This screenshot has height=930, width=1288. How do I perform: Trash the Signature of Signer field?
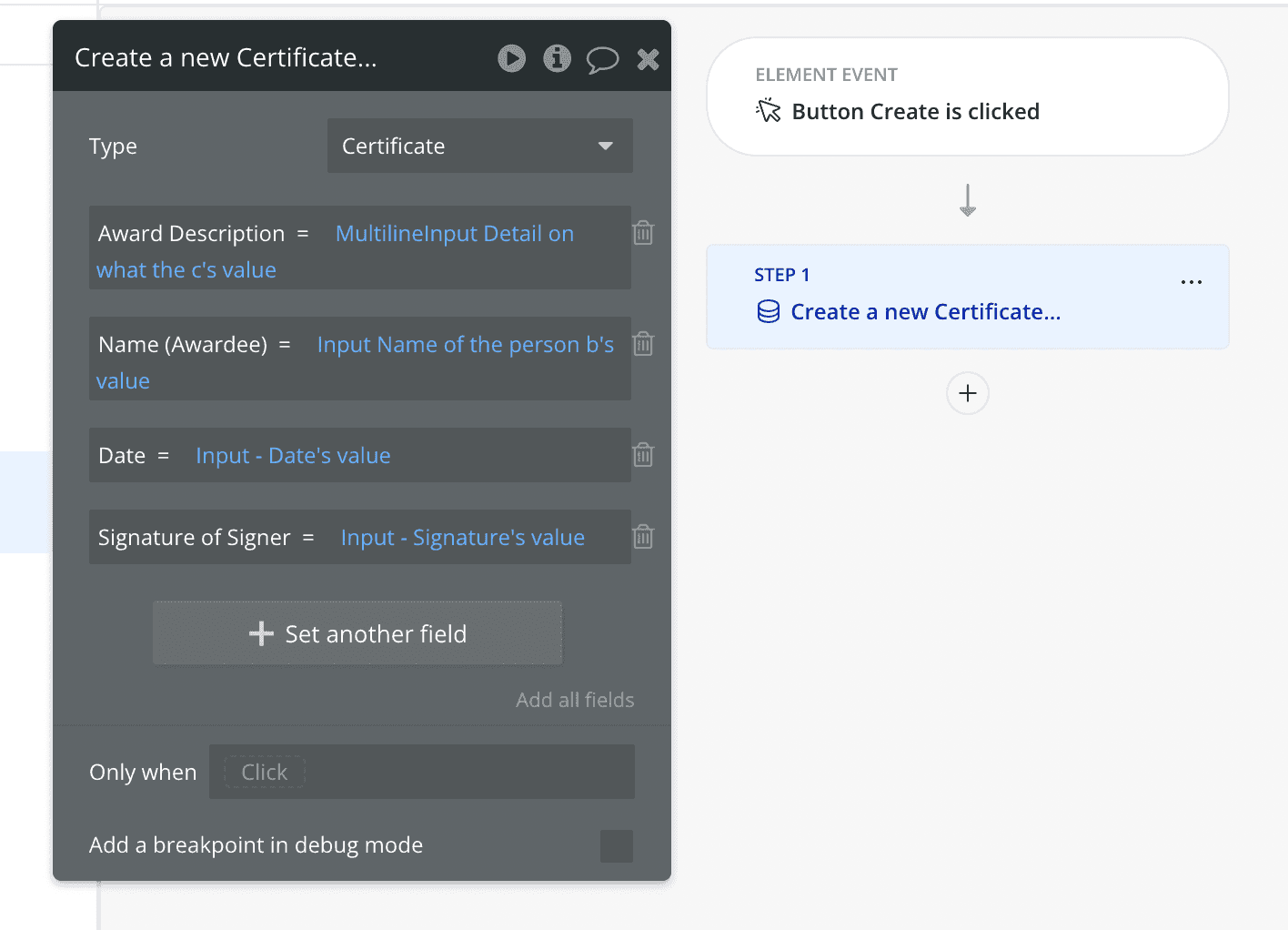coord(643,537)
